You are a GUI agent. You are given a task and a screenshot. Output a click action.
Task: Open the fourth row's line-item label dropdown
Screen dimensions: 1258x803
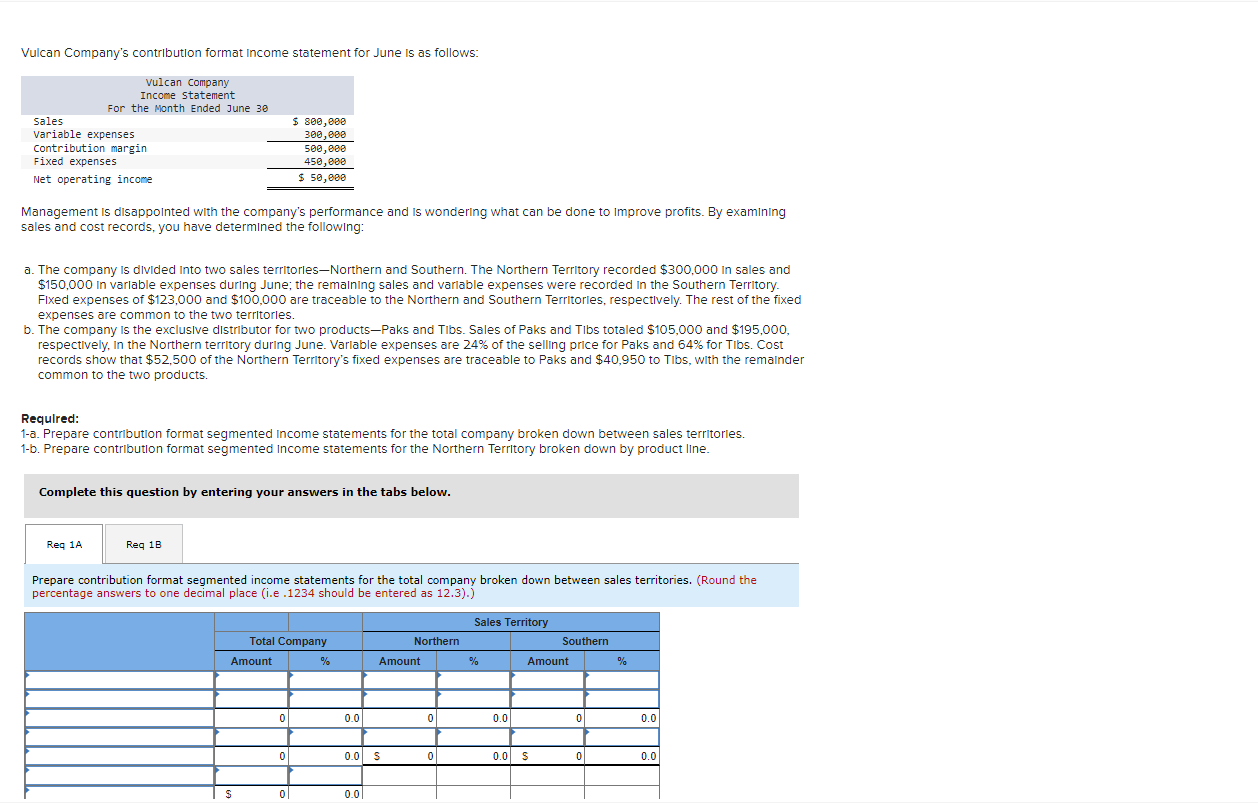pyautogui.click(x=120, y=737)
